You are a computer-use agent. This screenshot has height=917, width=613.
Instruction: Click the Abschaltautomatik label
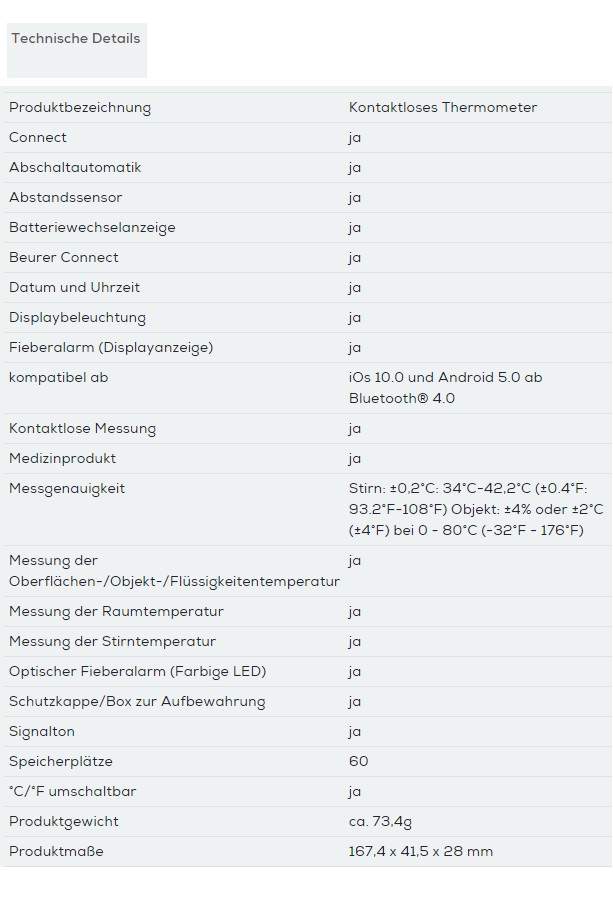(75, 168)
